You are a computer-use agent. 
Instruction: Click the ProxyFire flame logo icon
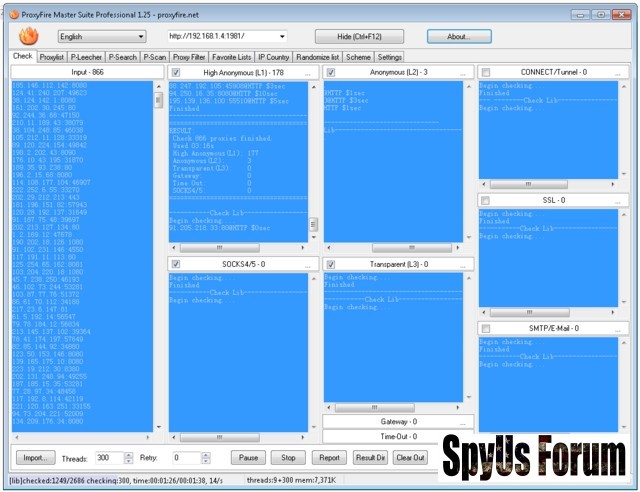(x=29, y=36)
